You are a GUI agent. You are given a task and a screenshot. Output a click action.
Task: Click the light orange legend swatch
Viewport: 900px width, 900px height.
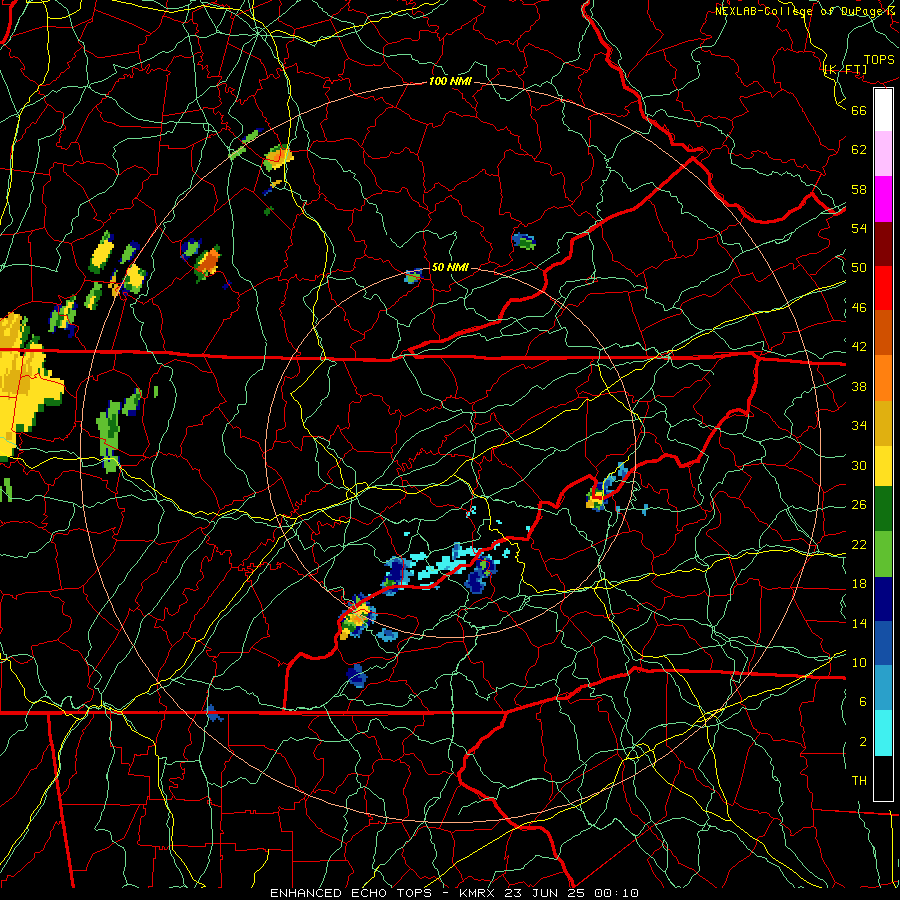(x=883, y=378)
